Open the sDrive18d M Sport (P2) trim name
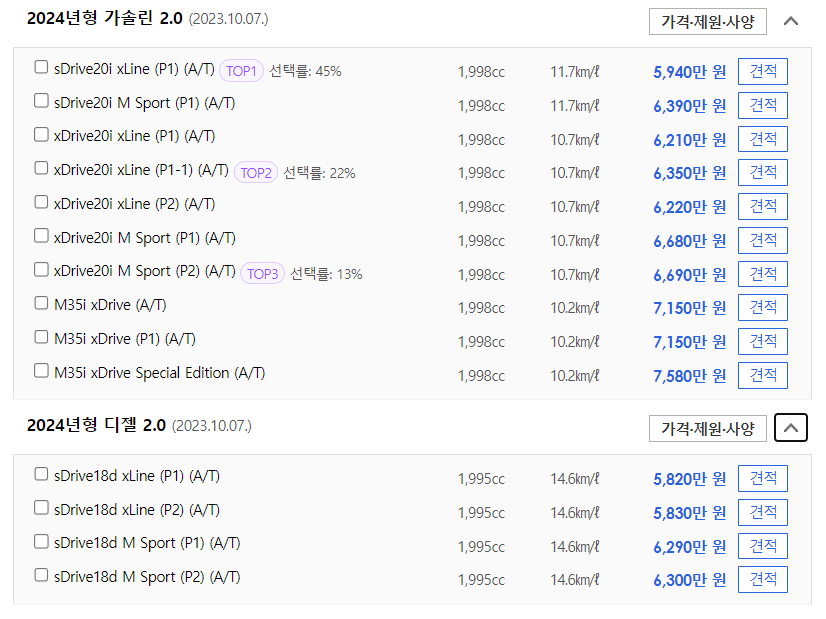Image resolution: width=826 pixels, height=619 pixels. (x=147, y=577)
